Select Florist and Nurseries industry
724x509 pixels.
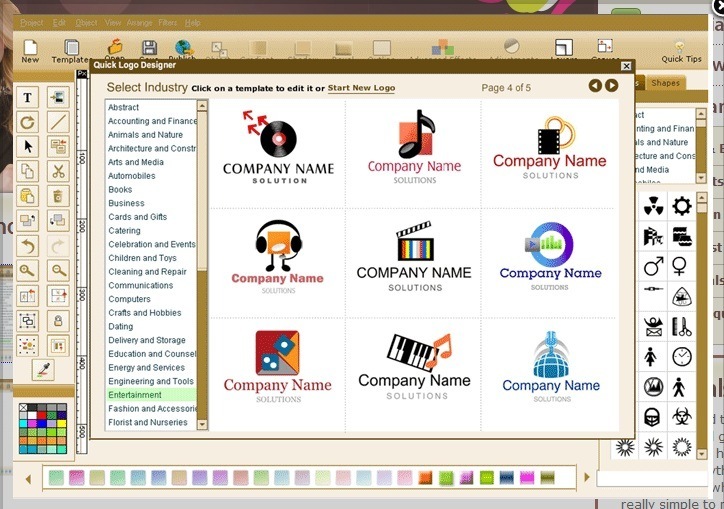tap(151, 422)
